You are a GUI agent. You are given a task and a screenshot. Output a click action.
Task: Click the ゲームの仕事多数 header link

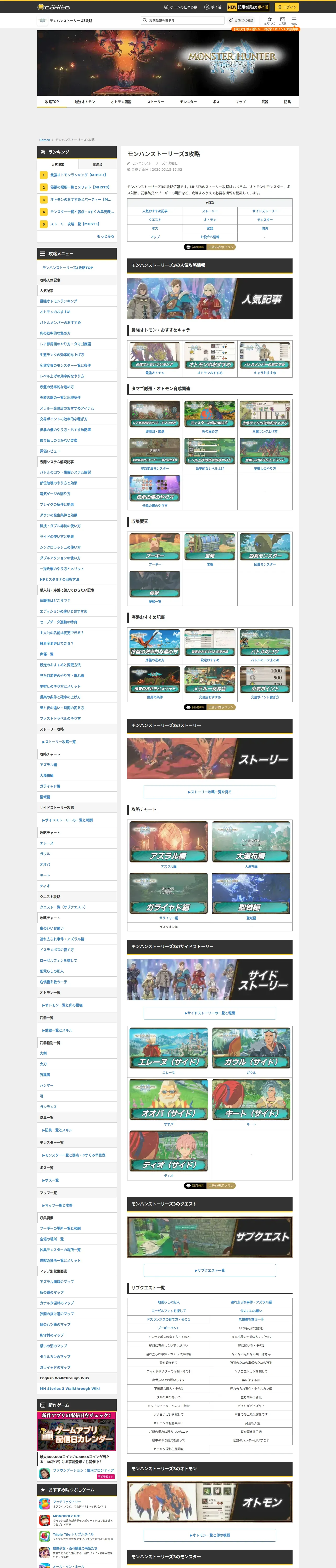(181, 7)
